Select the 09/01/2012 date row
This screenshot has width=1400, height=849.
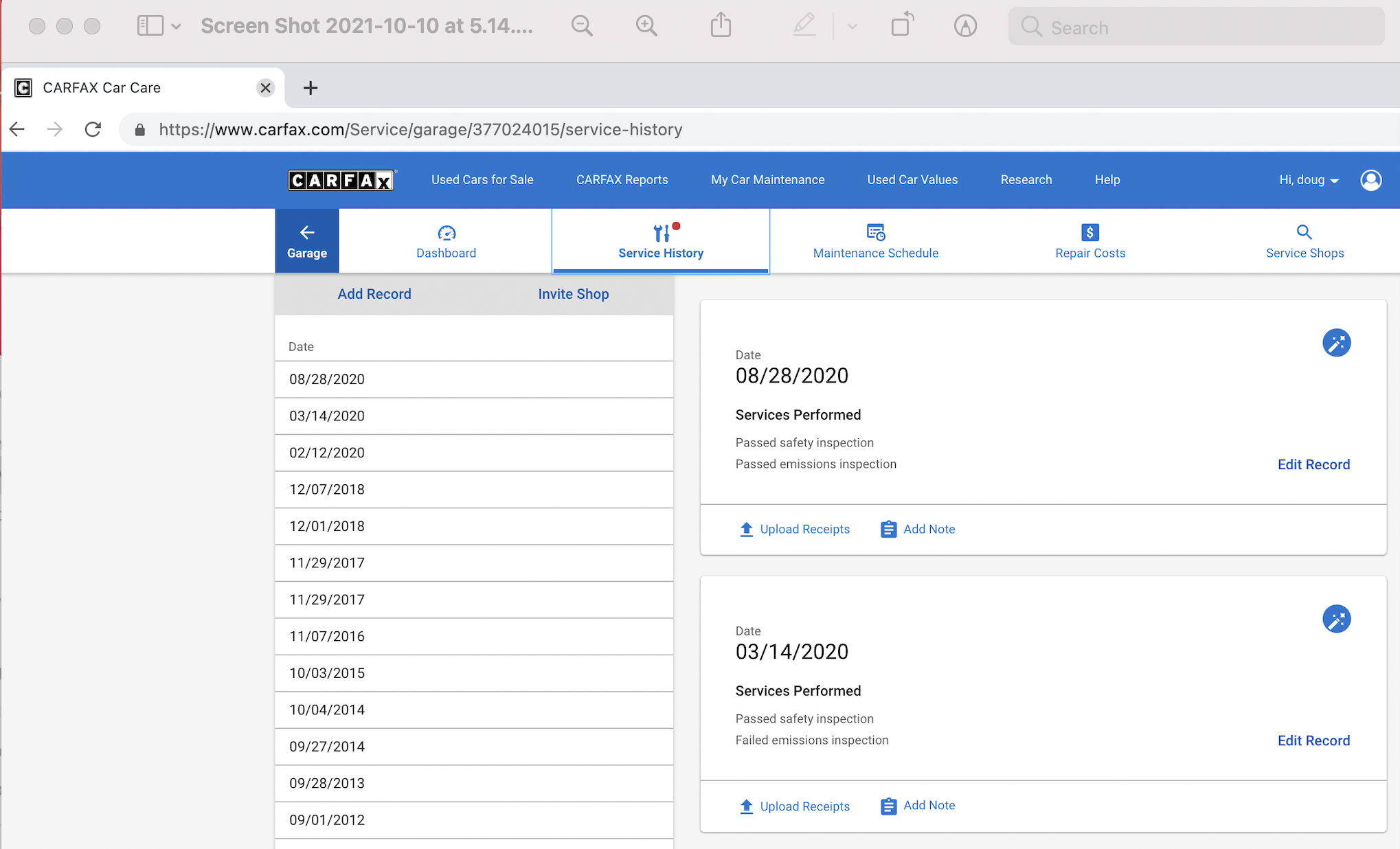474,820
